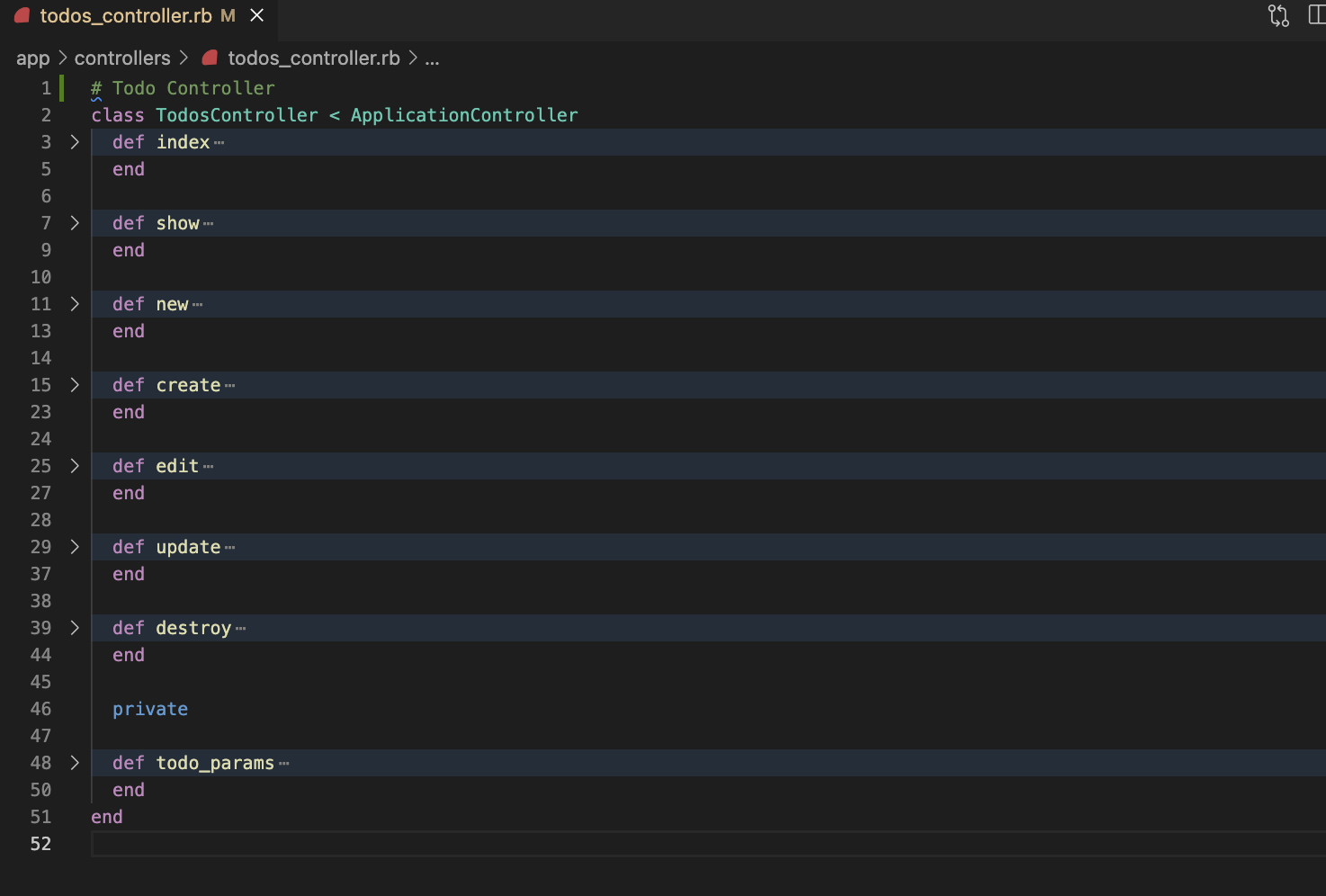Screen dimensions: 1326x896
Task: Close the todos_controller.rb tab
Action: tap(257, 16)
